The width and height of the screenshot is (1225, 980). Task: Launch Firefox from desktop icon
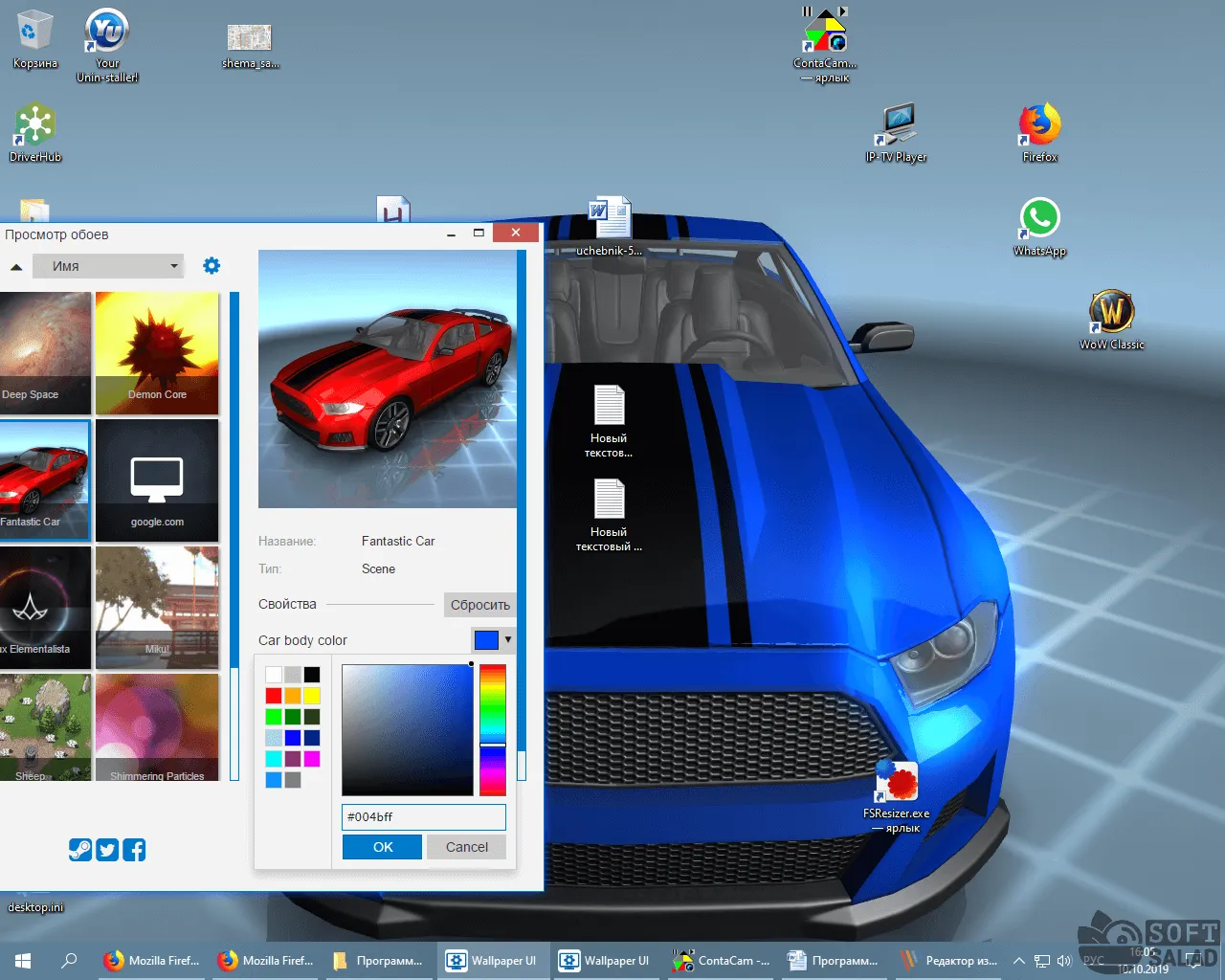1039,132
